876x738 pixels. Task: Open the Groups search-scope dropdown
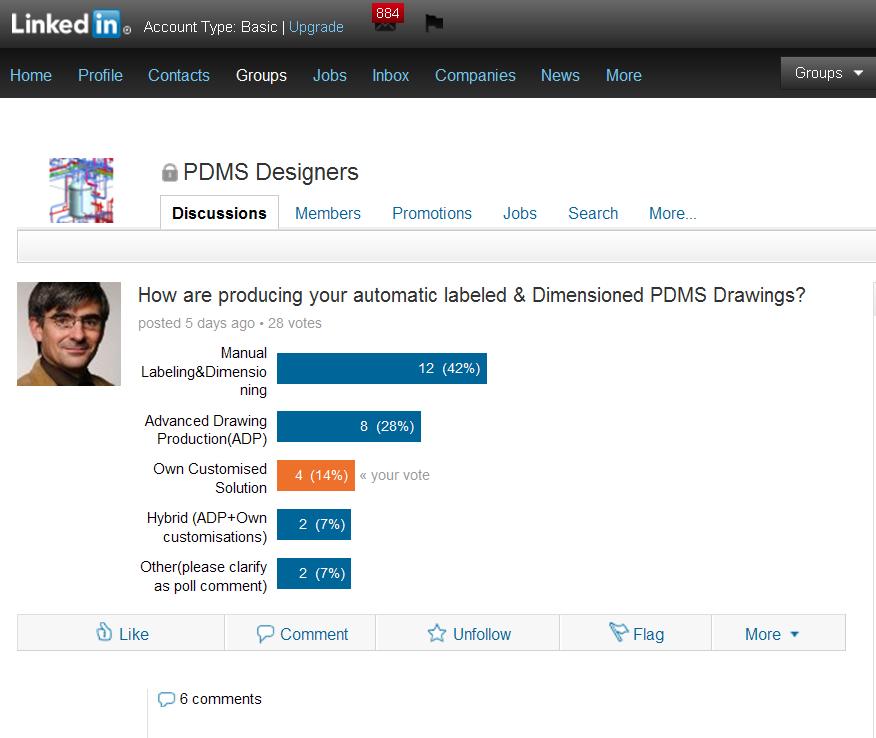[828, 73]
